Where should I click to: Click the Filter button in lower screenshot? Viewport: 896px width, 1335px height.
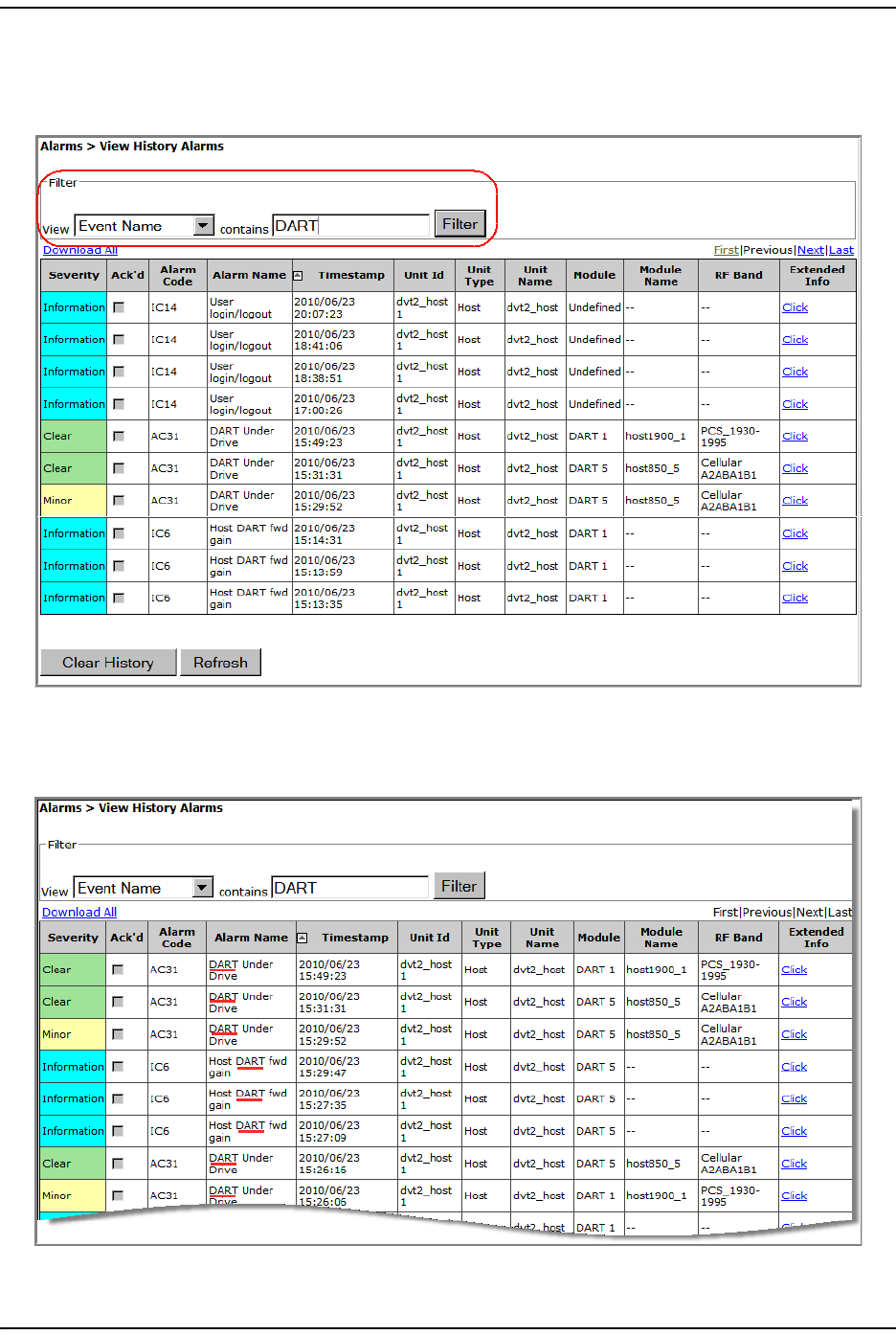(x=459, y=886)
